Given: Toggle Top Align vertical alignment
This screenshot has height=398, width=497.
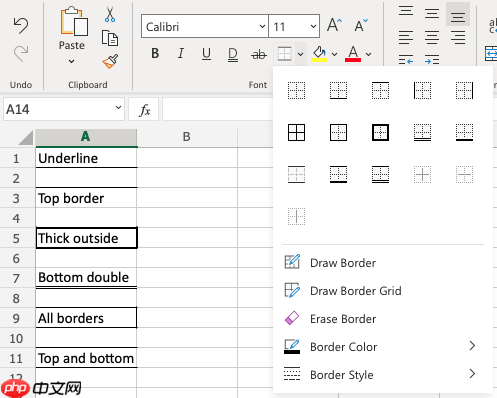Looking at the screenshot, I should point(406,11).
